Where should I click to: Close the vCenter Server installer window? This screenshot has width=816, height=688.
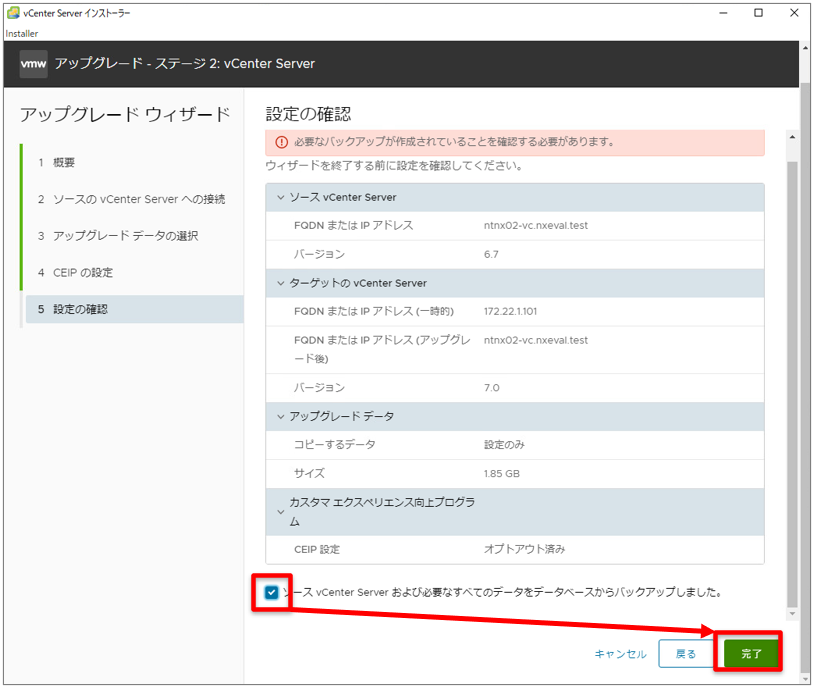(x=794, y=13)
